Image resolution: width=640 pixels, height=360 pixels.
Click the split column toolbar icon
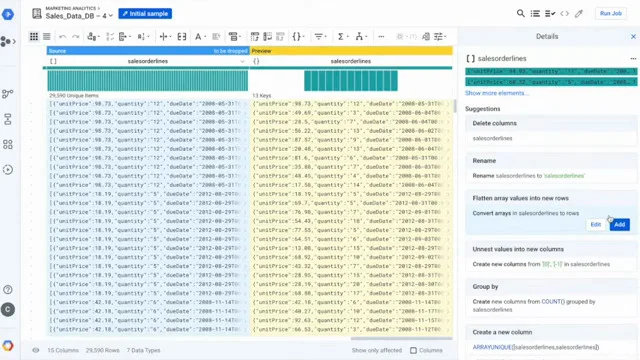[x=165, y=37]
